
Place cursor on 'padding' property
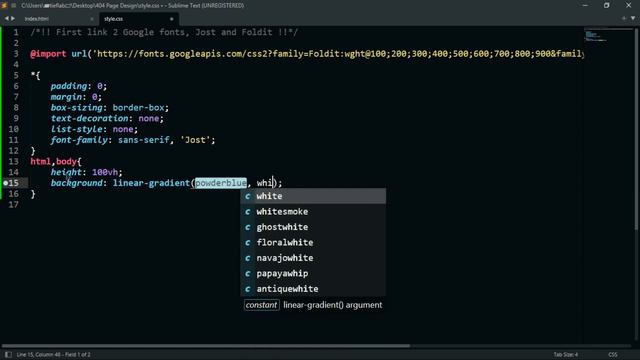coord(69,86)
